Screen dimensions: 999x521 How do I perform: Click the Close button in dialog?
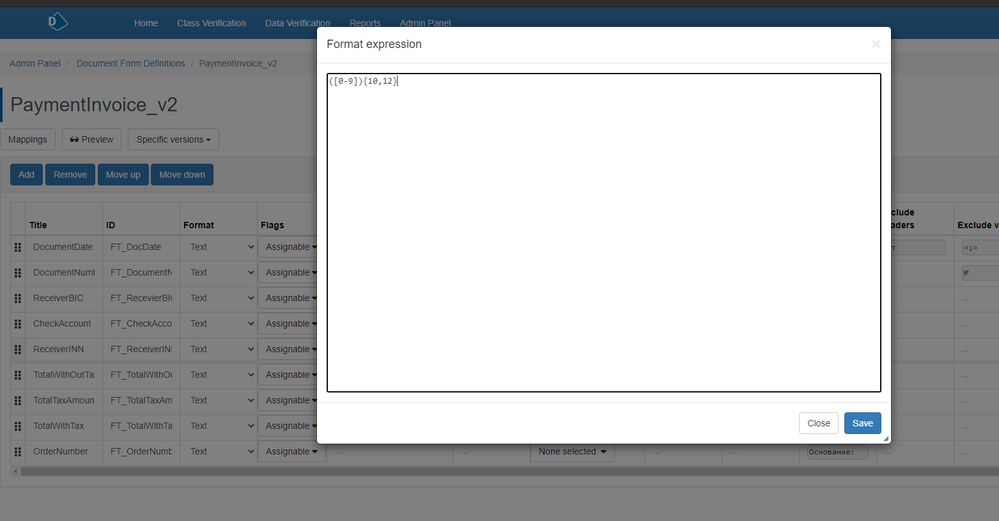coord(819,423)
